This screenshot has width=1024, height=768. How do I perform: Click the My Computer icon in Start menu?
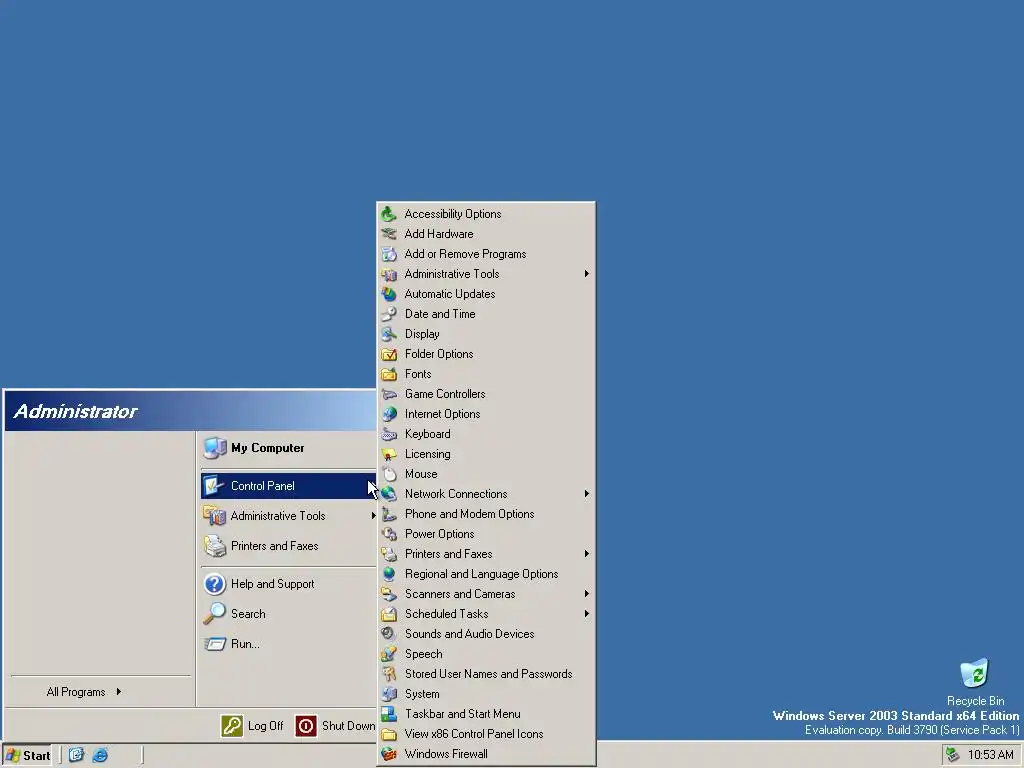click(x=215, y=448)
